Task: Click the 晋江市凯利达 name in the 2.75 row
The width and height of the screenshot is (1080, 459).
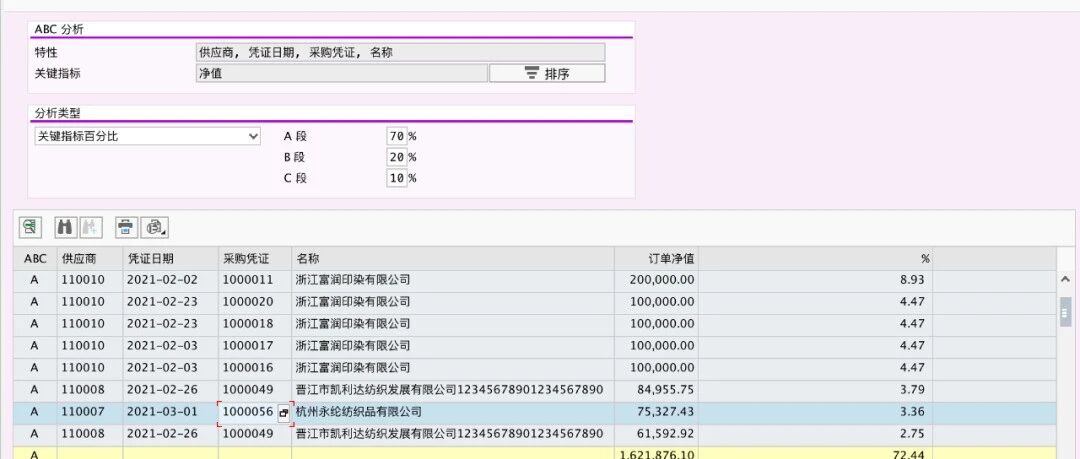Action: [449, 434]
